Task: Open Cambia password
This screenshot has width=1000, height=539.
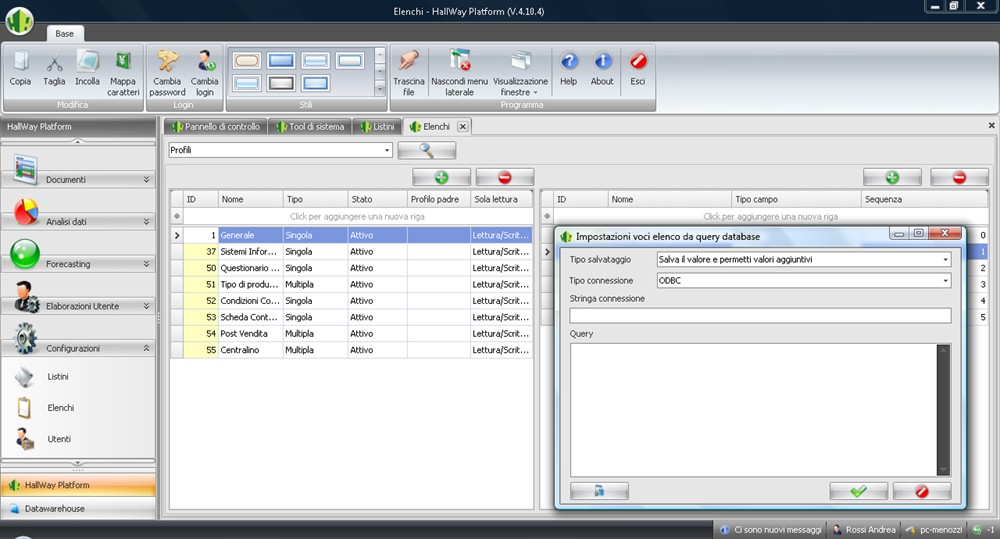Action: pyautogui.click(x=167, y=73)
